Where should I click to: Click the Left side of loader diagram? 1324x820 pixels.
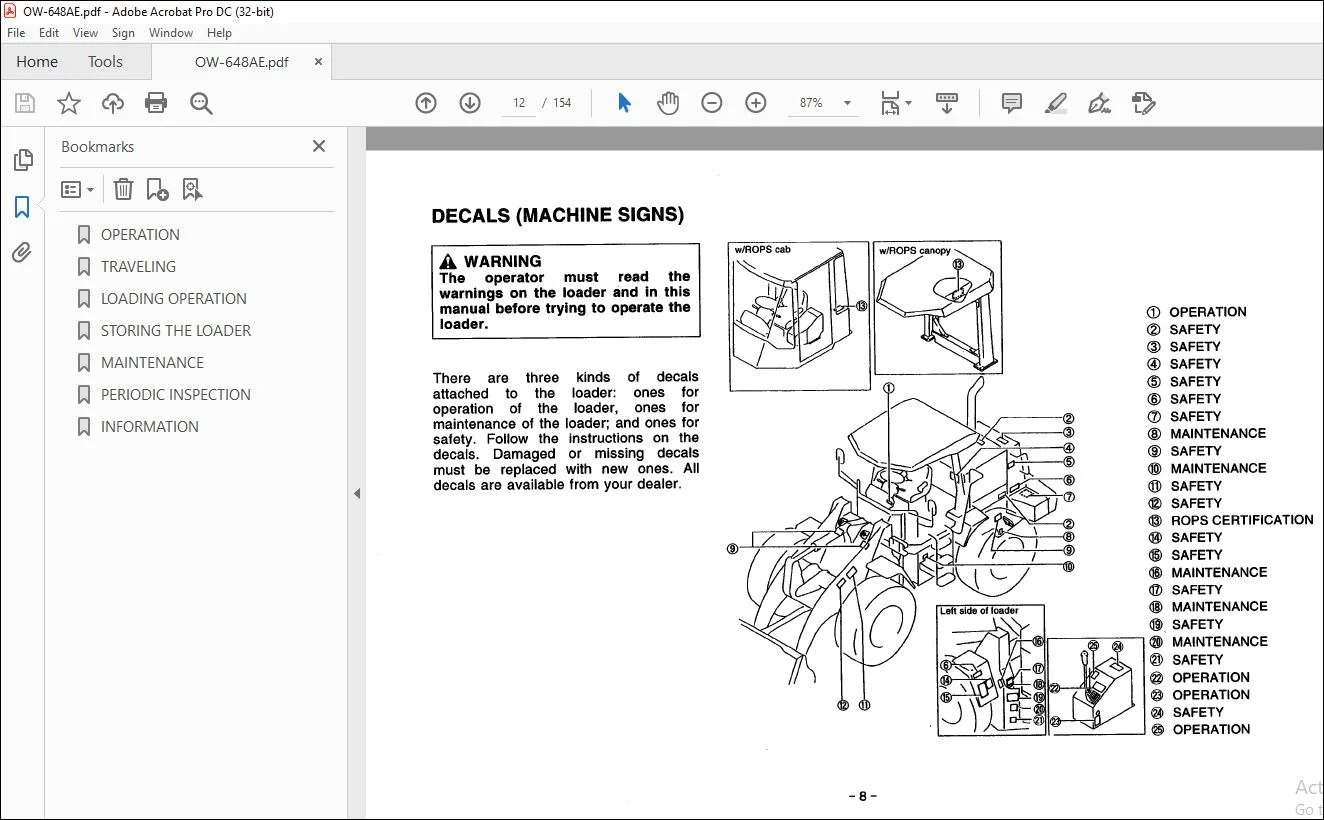pyautogui.click(x=991, y=669)
